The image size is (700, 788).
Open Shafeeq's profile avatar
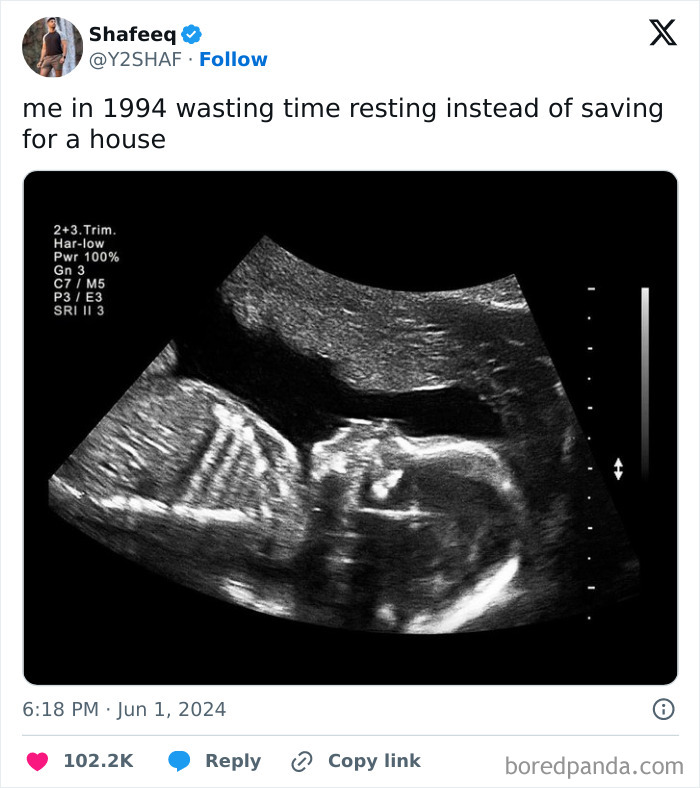tap(52, 47)
